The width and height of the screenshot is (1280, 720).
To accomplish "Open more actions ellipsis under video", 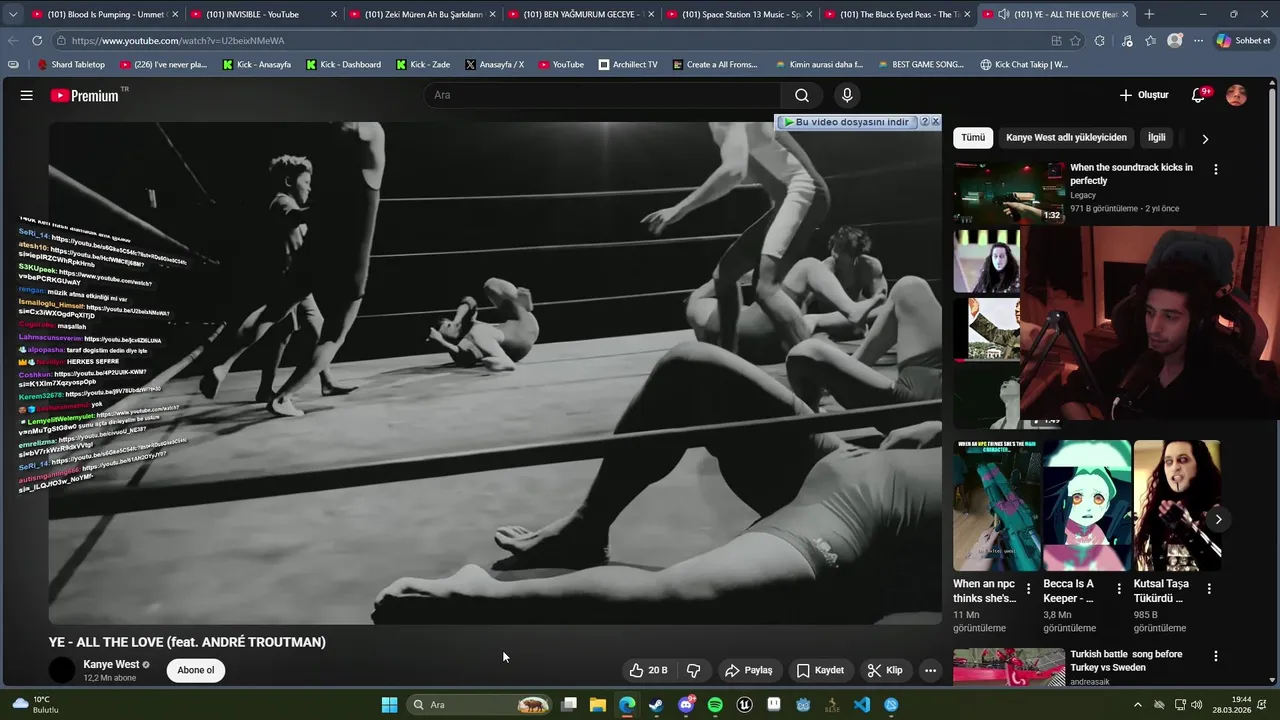I will coord(930,670).
